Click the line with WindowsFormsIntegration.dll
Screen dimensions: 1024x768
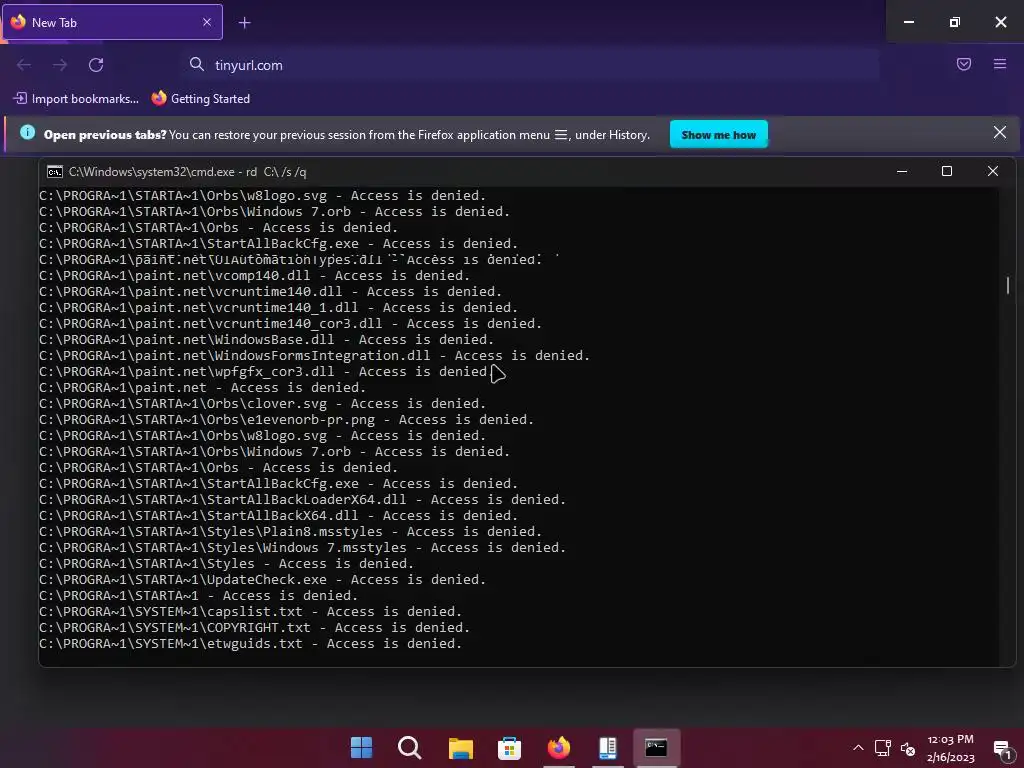click(x=314, y=355)
